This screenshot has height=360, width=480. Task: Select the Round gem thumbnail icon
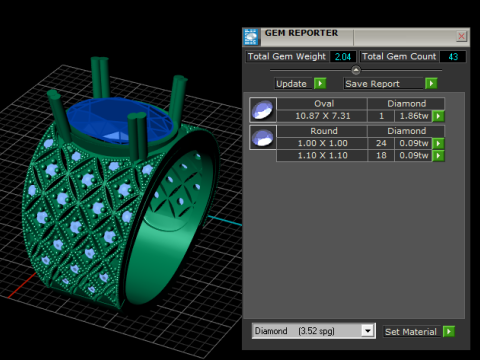(x=263, y=138)
